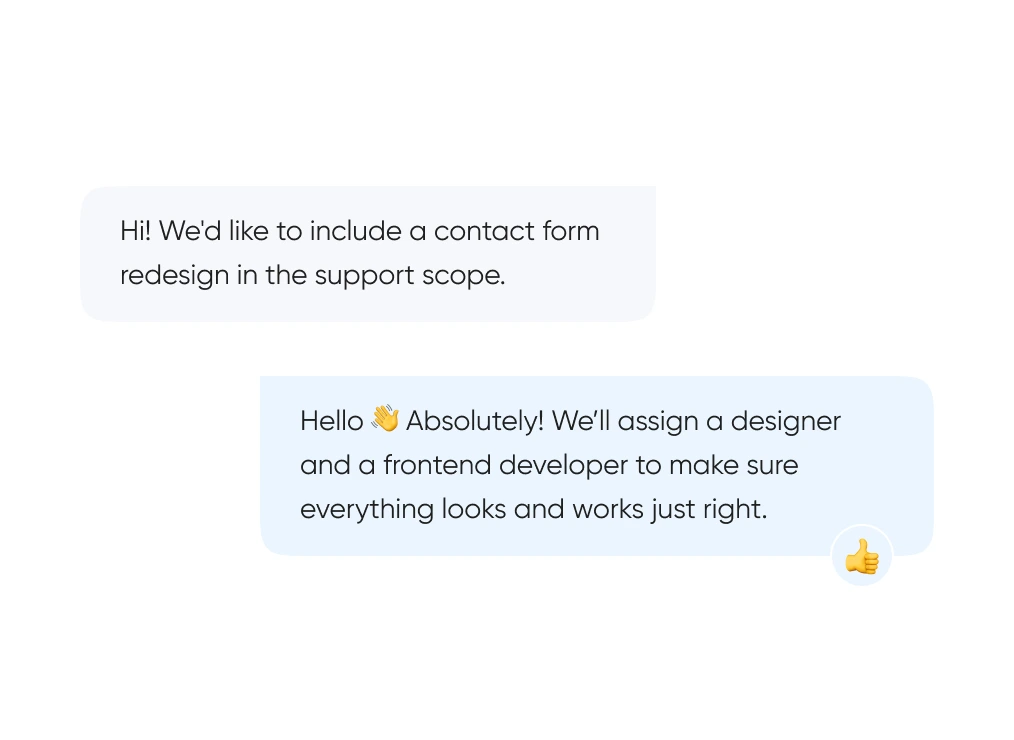Click the word "designer" in the reply
The image size is (1014, 740).
(x=785, y=421)
